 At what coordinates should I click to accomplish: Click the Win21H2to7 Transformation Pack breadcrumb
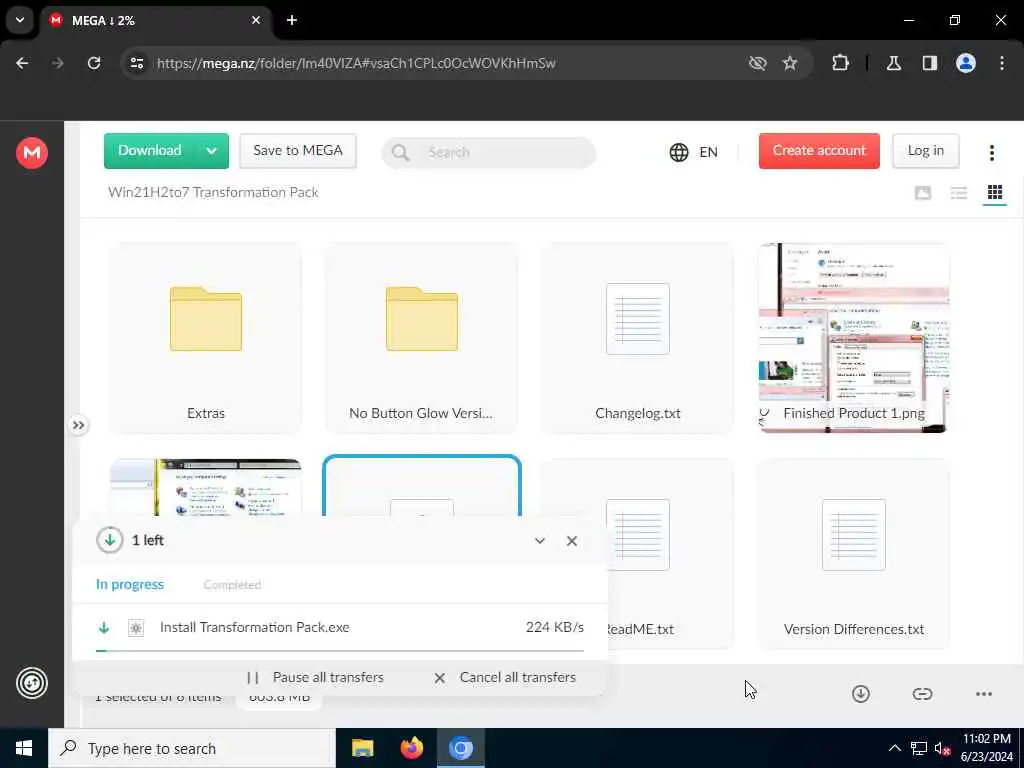coord(213,193)
